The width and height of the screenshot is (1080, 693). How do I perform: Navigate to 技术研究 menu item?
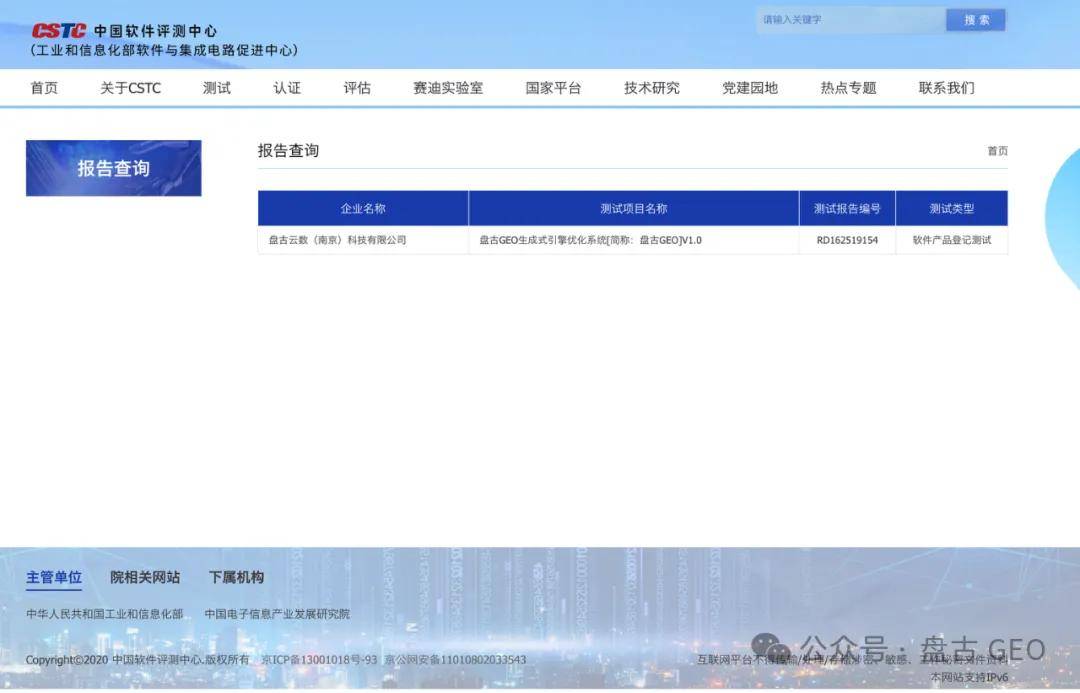click(652, 88)
